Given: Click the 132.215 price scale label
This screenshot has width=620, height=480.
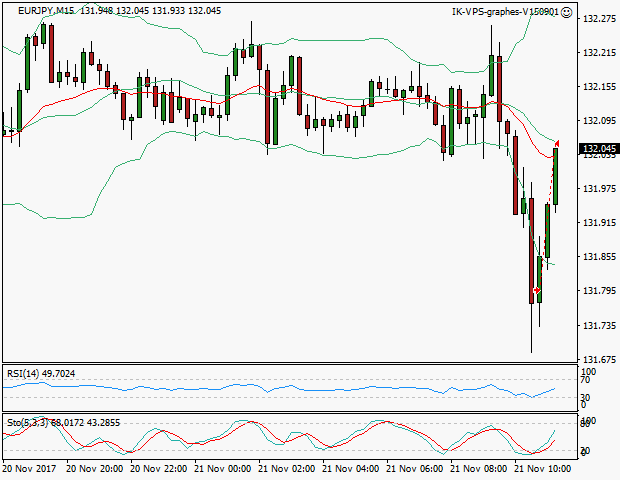Looking at the screenshot, I should click(x=599, y=53).
